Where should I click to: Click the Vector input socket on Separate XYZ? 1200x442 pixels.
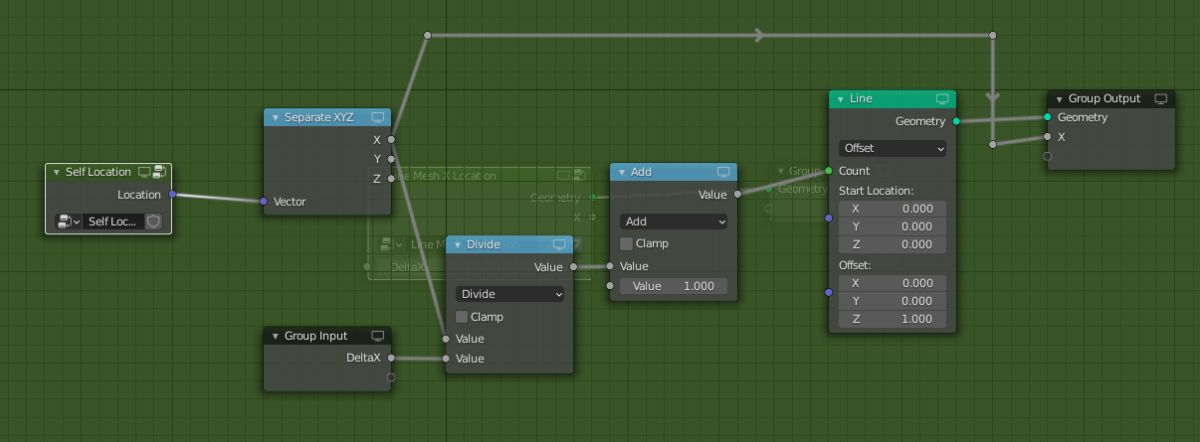tap(264, 201)
